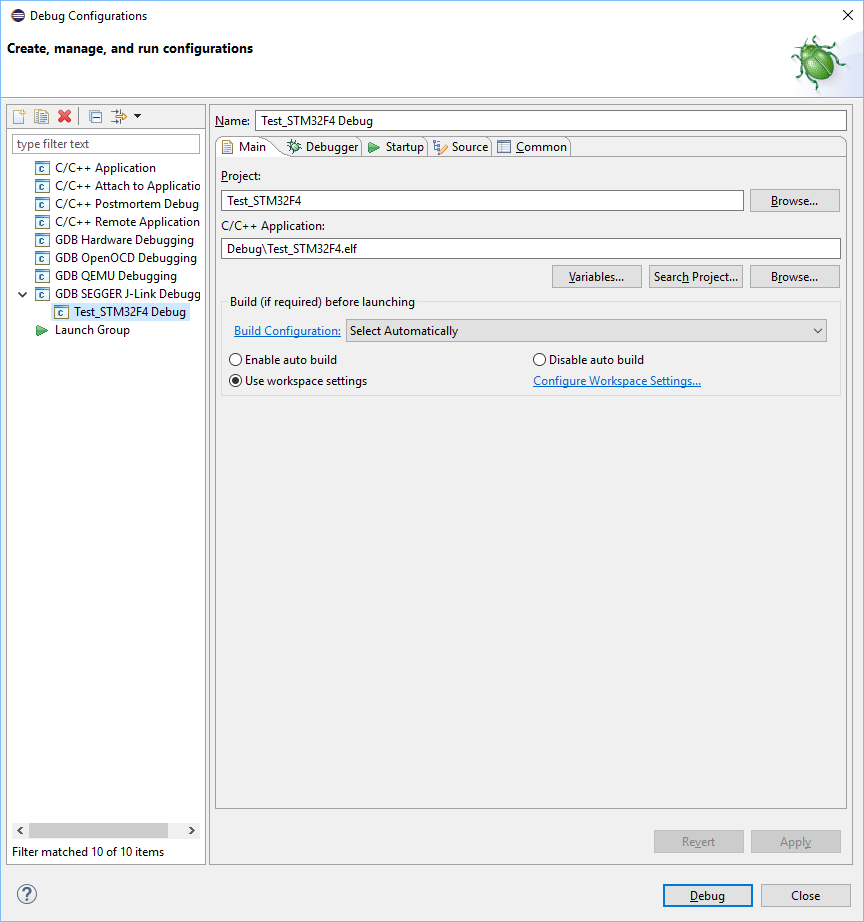Duplicate the selected launch configuration
The width and height of the screenshot is (864, 922).
click(x=41, y=117)
